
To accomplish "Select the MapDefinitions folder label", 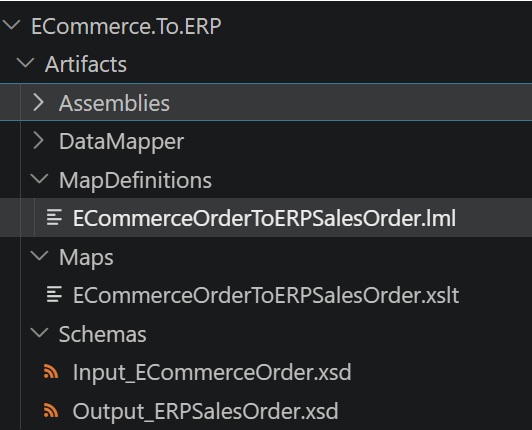I will [135, 180].
